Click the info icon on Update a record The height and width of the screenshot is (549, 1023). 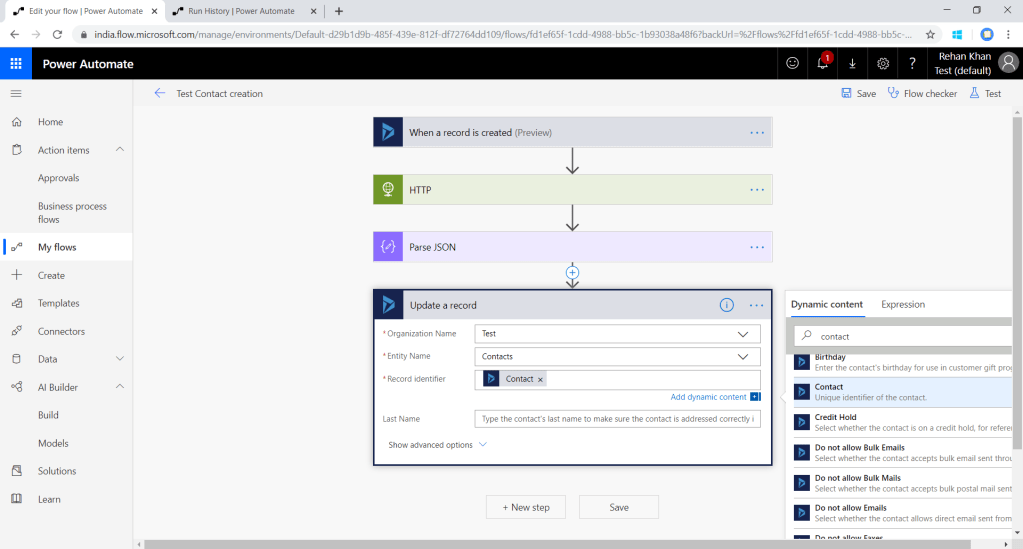(x=727, y=305)
